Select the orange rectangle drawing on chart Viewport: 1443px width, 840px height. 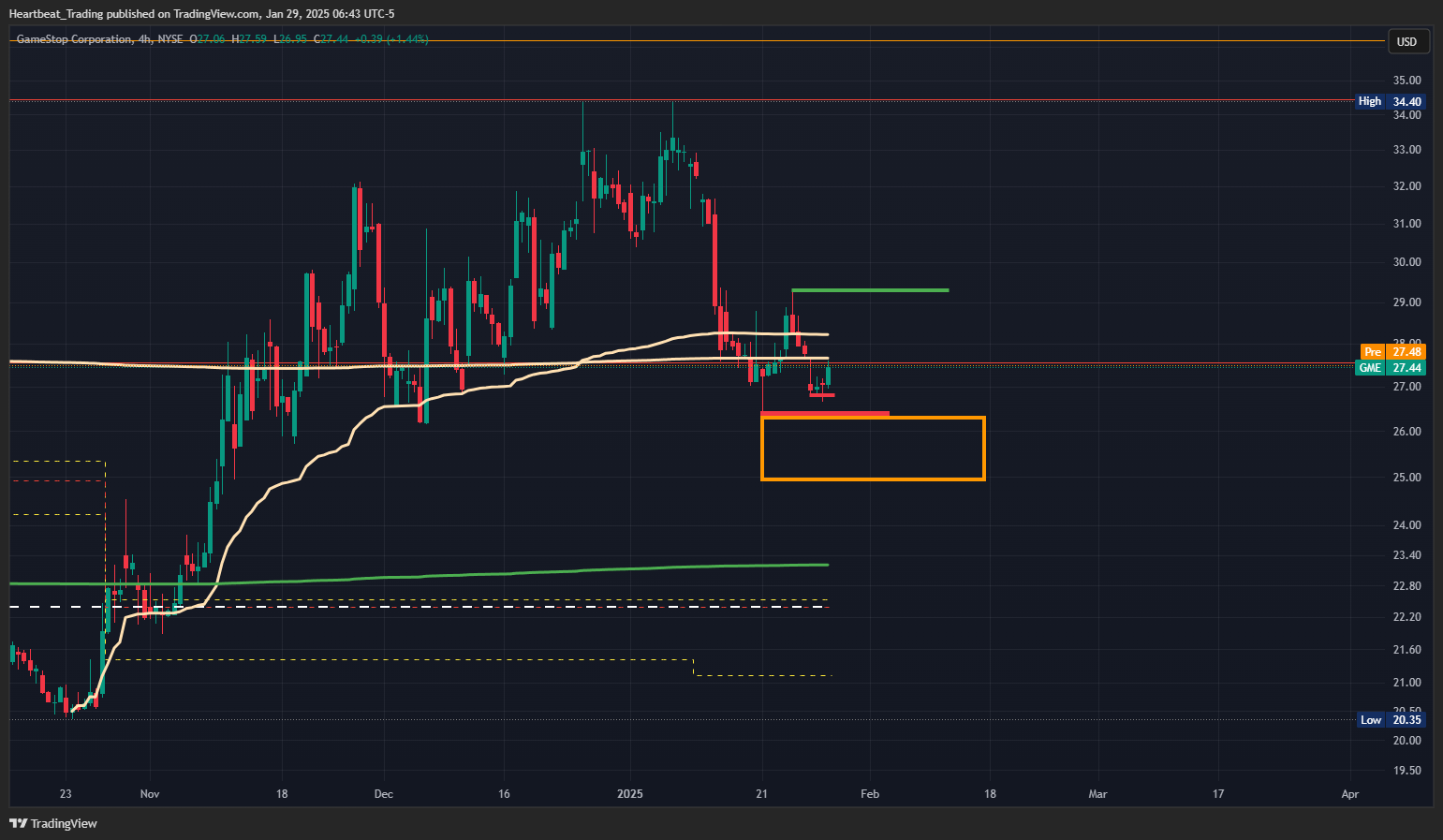click(873, 449)
